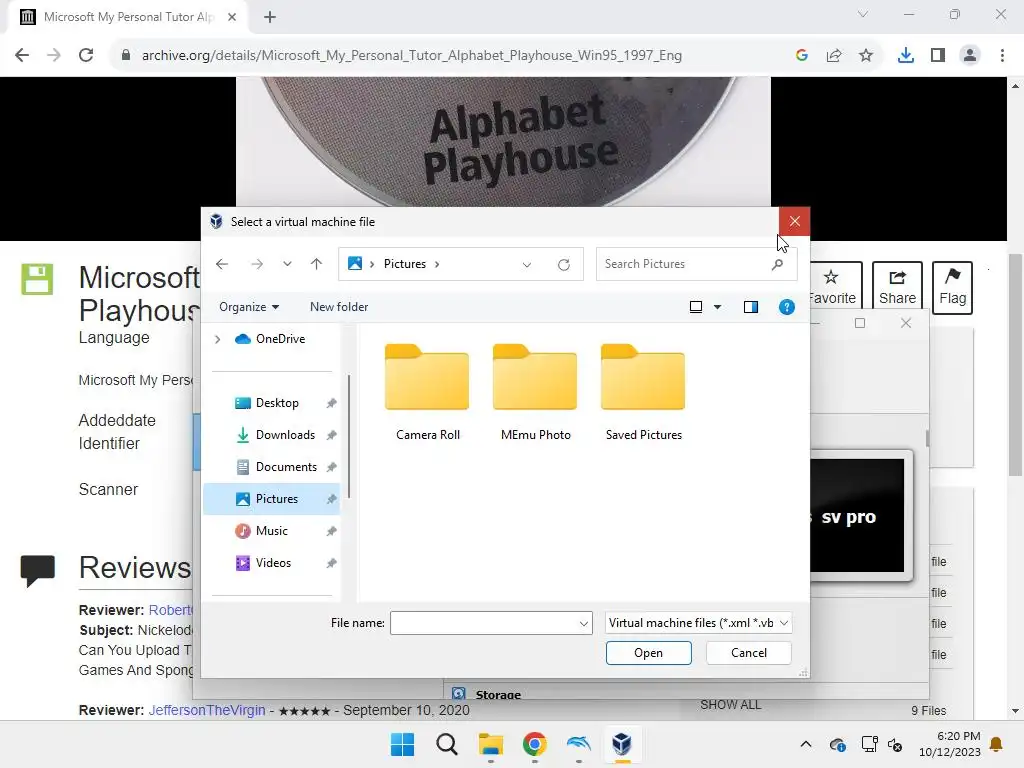Screen dimensions: 1024x768
Task: Open the Chrome profile icon
Action: (x=970, y=56)
